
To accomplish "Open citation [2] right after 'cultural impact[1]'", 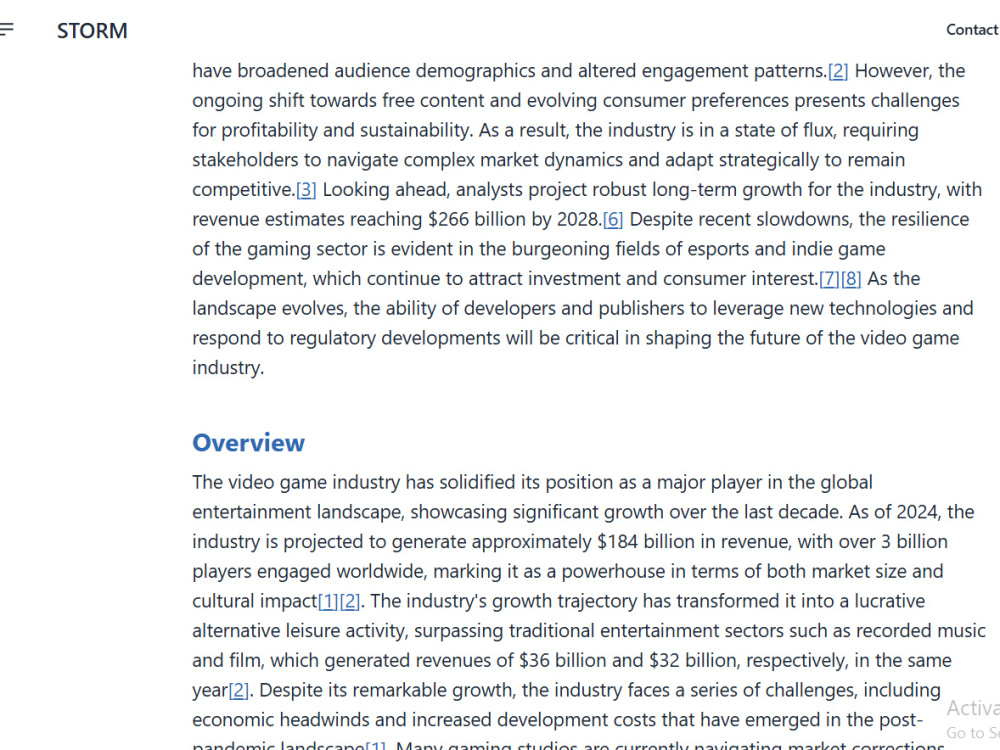I will click(349, 601).
